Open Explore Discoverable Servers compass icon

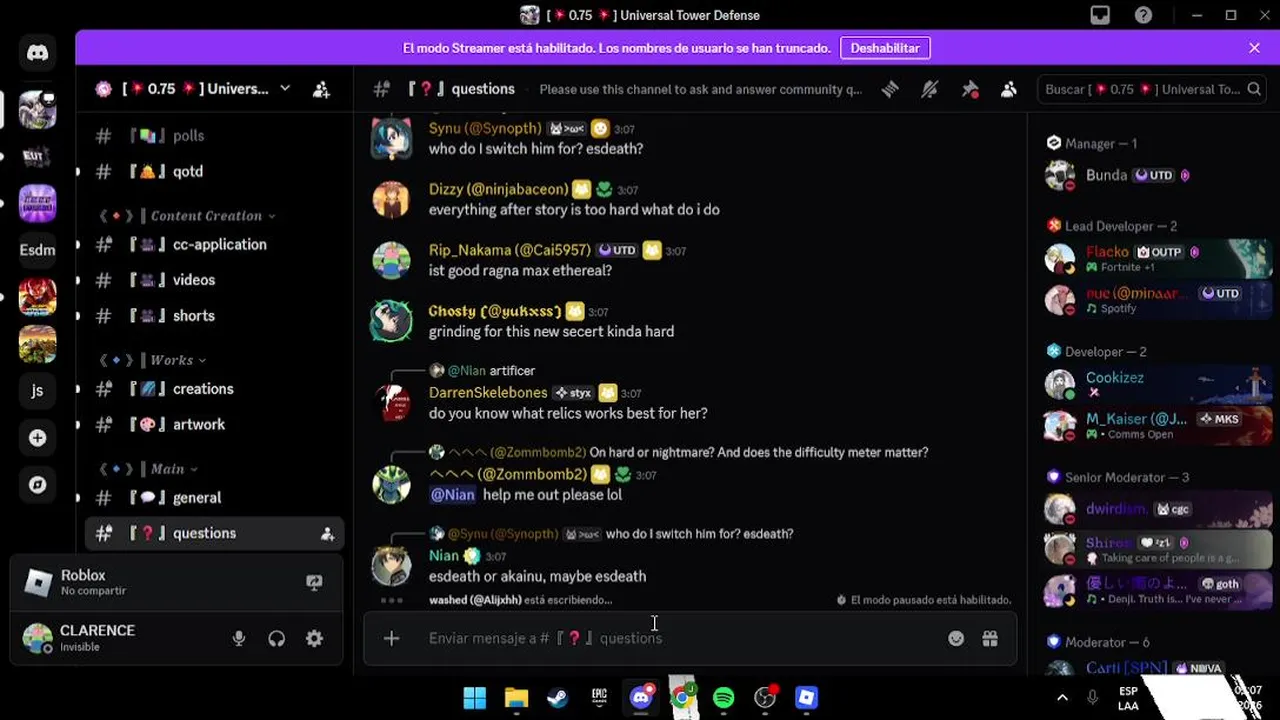pyautogui.click(x=37, y=485)
